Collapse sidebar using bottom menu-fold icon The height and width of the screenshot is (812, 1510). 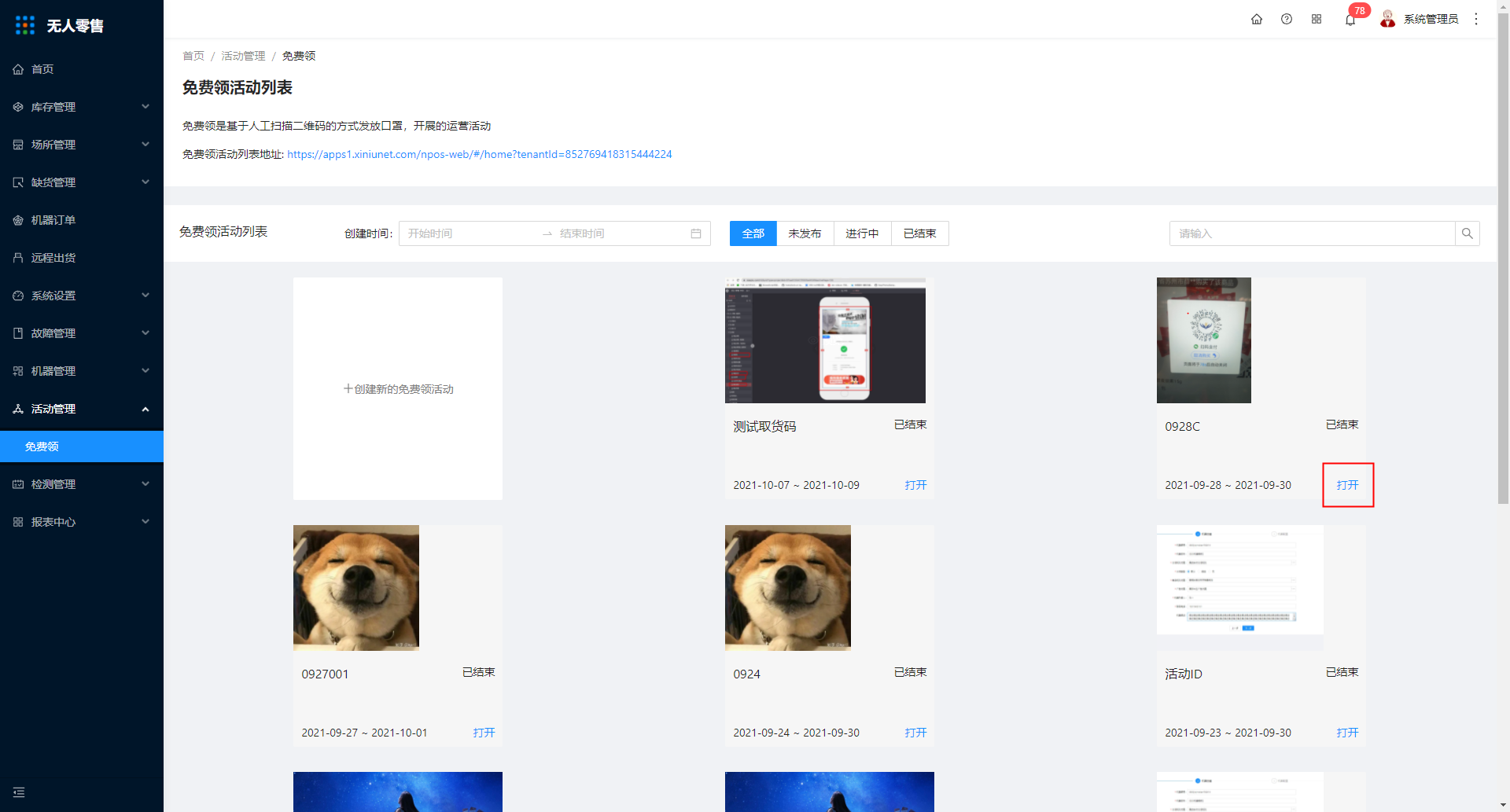click(19, 792)
